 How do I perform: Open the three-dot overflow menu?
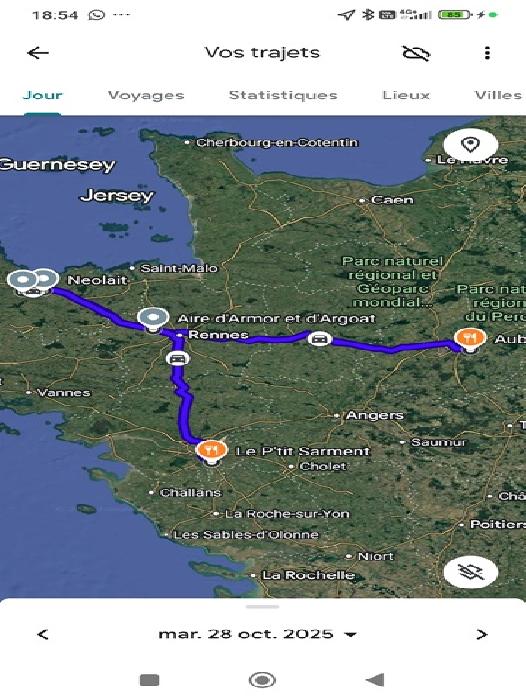(x=487, y=53)
